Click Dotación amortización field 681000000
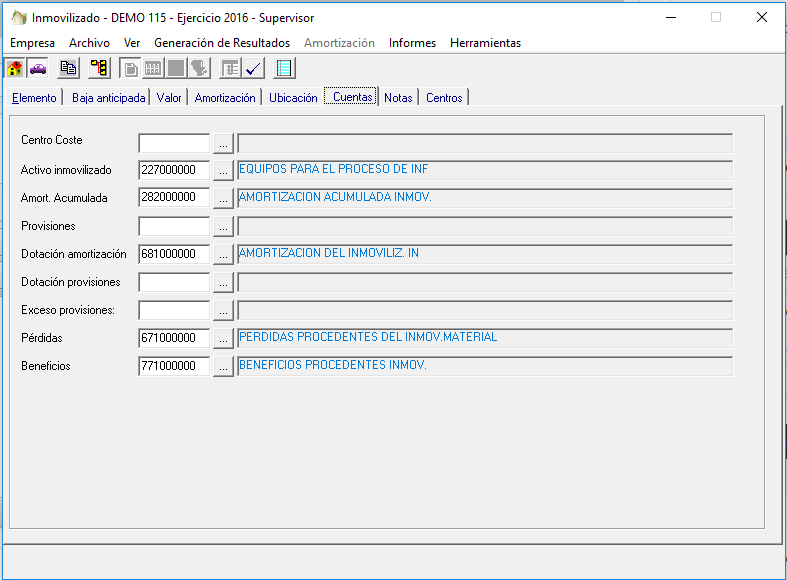 tap(174, 254)
